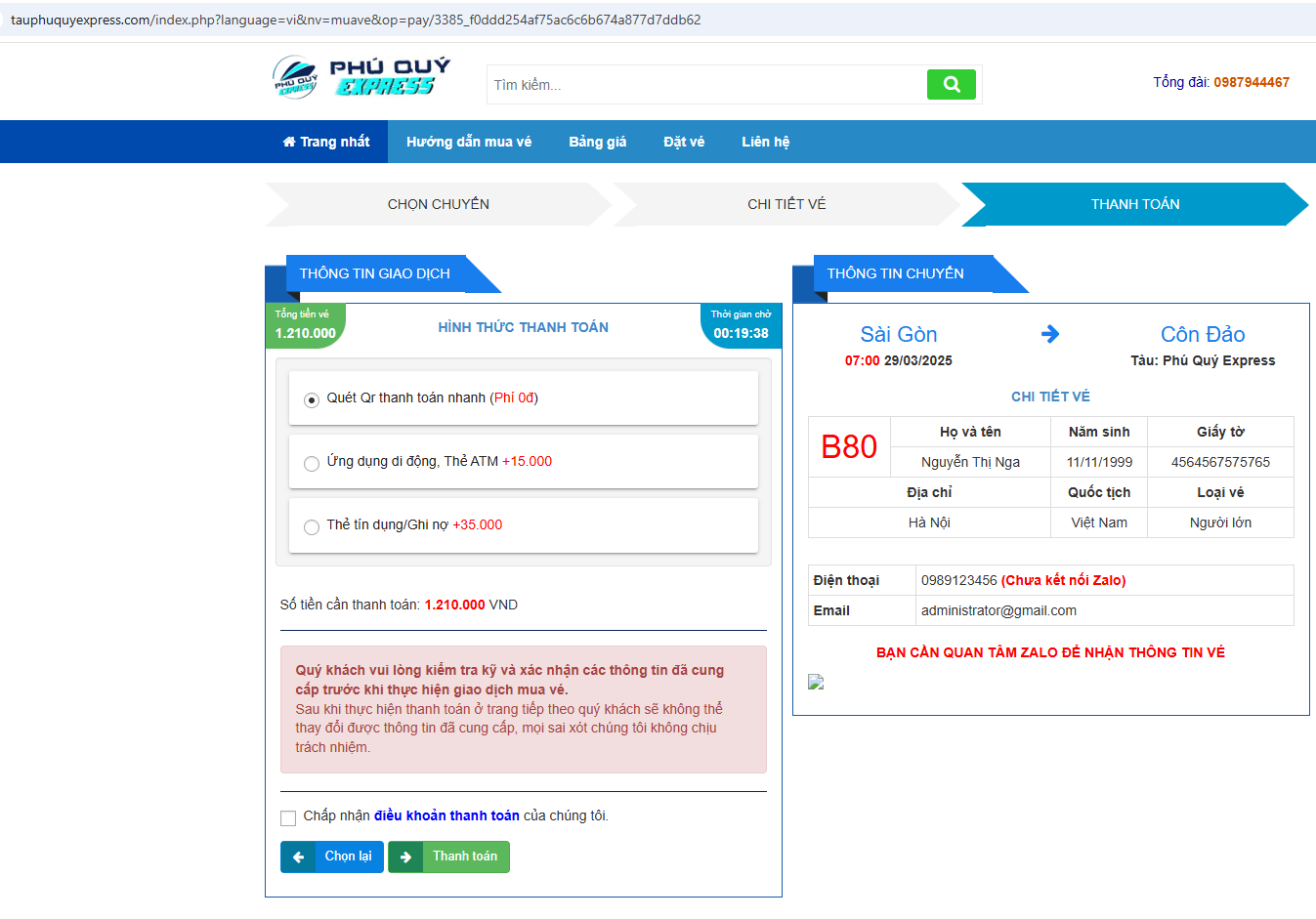Image resolution: width=1316 pixels, height=919 pixels.
Task: Click the right arrow icon on Thanh toán
Action: [x=405, y=856]
